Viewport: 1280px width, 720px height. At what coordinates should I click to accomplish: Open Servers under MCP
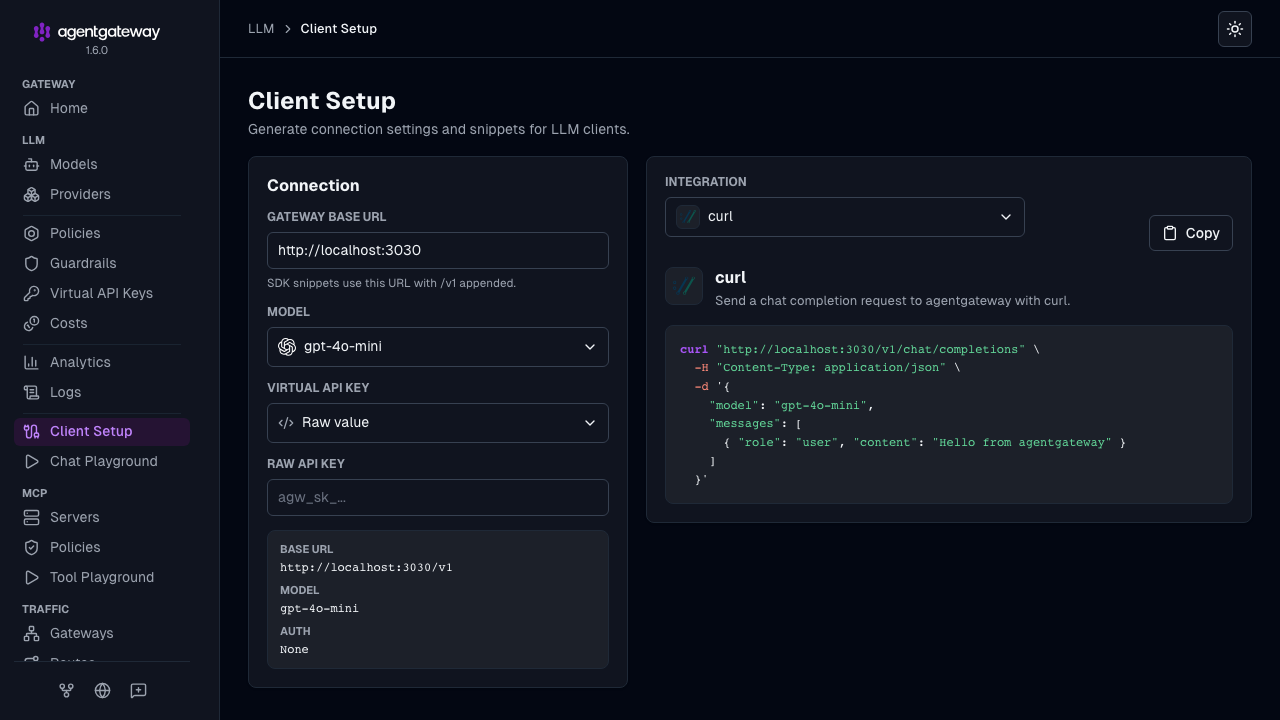click(x=102, y=517)
